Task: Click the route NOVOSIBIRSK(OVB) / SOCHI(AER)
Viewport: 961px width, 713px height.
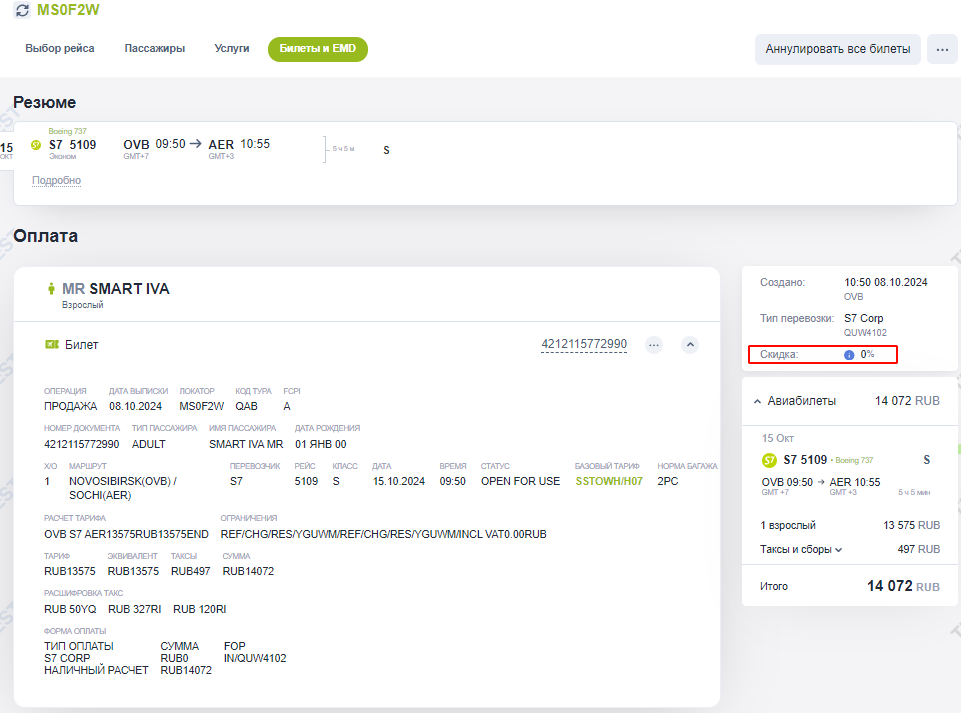Action: (x=123, y=488)
